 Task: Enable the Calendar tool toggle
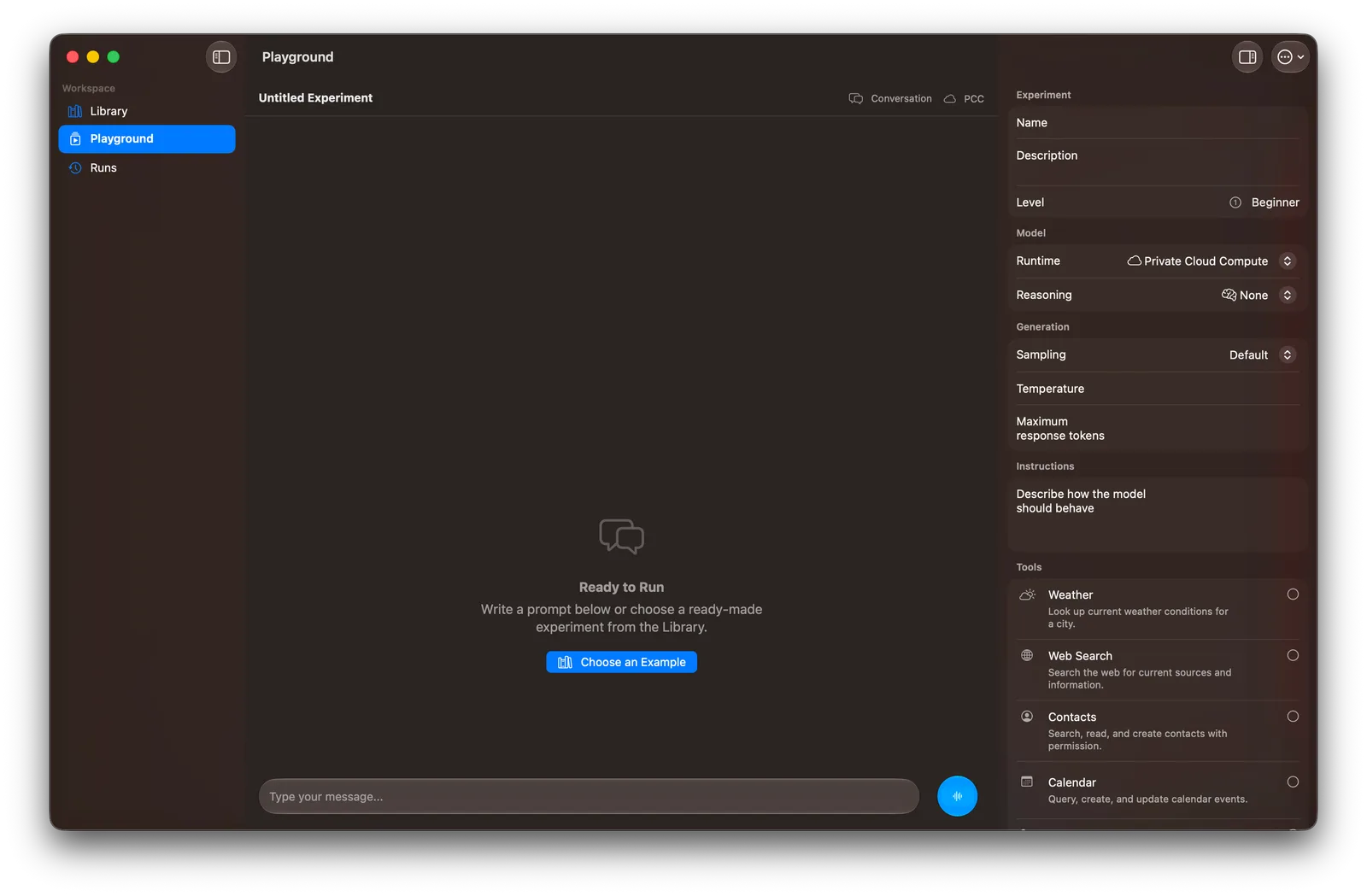click(1293, 782)
